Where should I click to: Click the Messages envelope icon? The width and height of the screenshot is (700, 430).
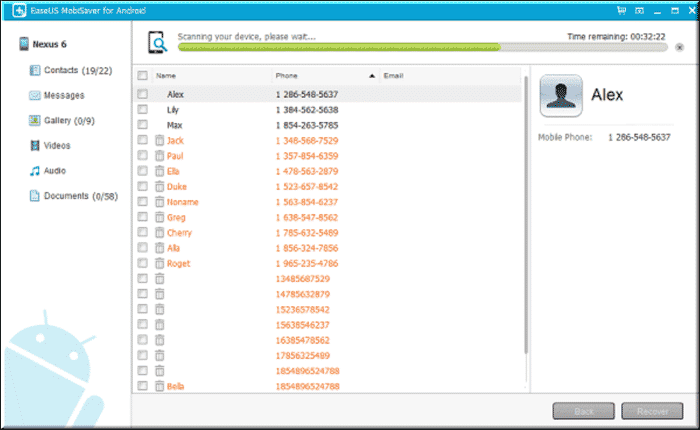[34, 95]
